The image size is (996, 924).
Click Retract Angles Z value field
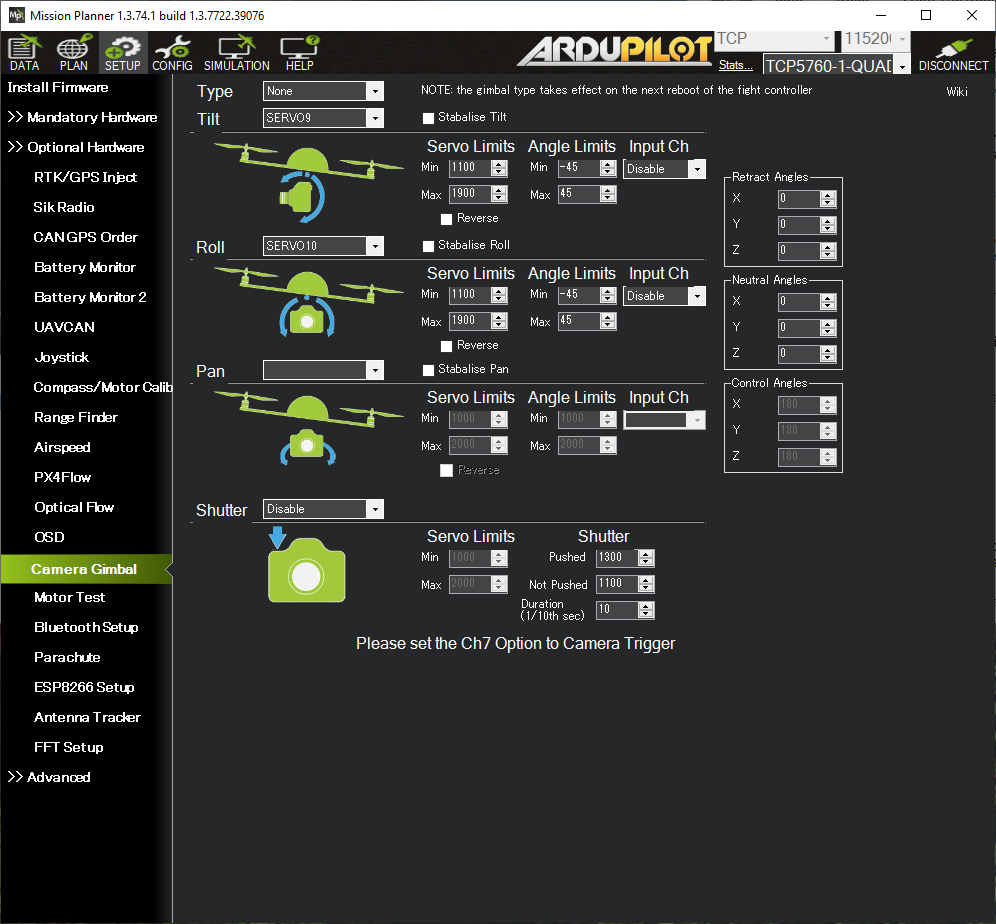pyautogui.click(x=799, y=251)
